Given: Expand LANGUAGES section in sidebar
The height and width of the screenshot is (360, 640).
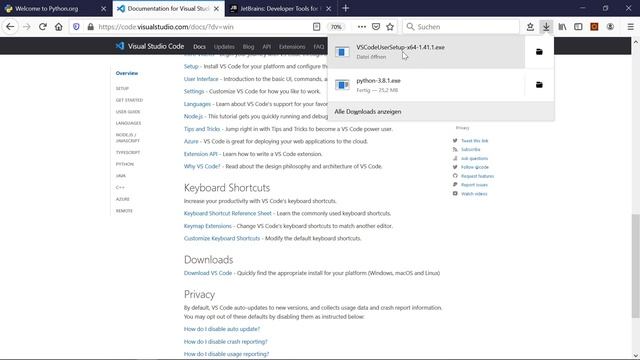Looking at the screenshot, I should coord(128,123).
